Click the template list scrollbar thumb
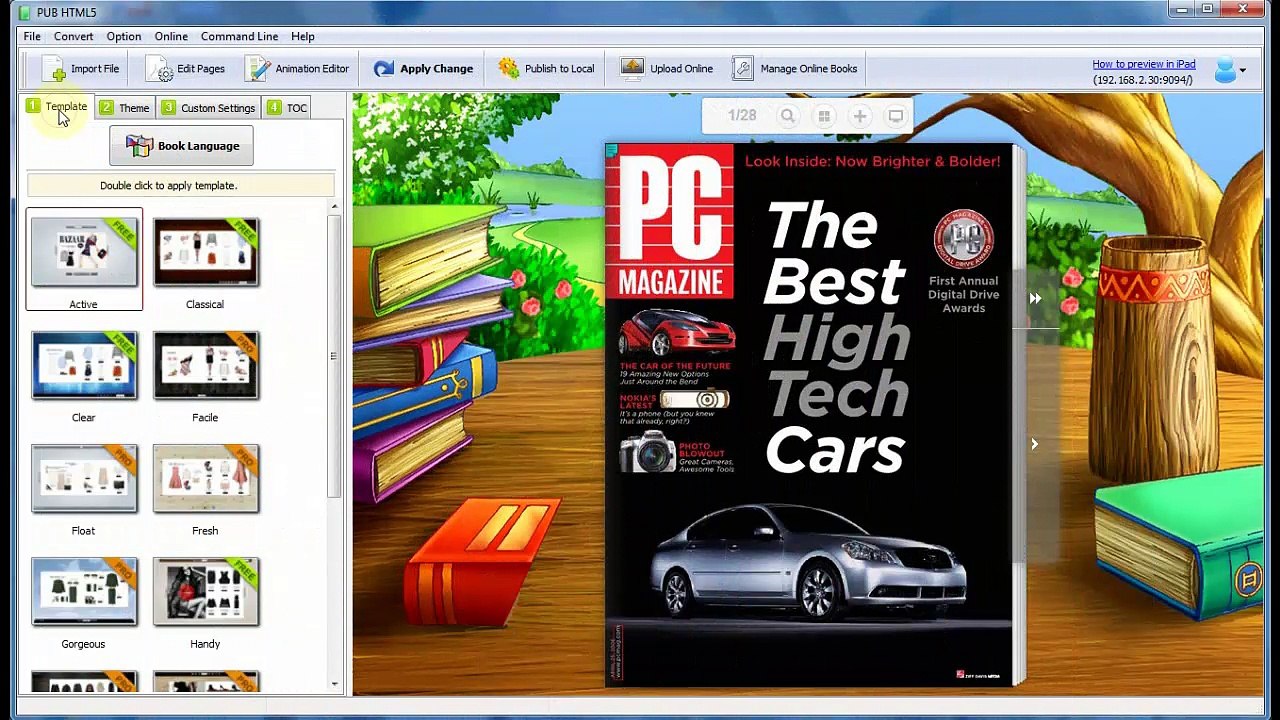 pos(334,355)
